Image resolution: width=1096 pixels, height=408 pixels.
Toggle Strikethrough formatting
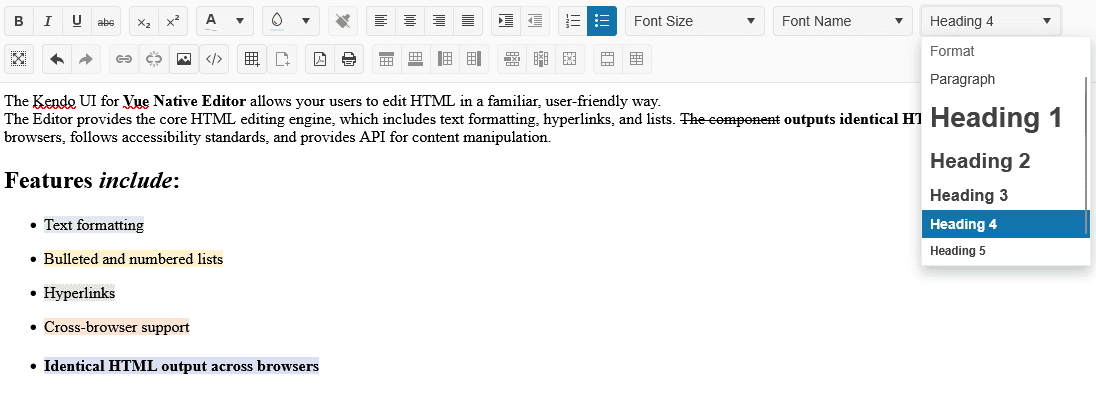coord(106,21)
